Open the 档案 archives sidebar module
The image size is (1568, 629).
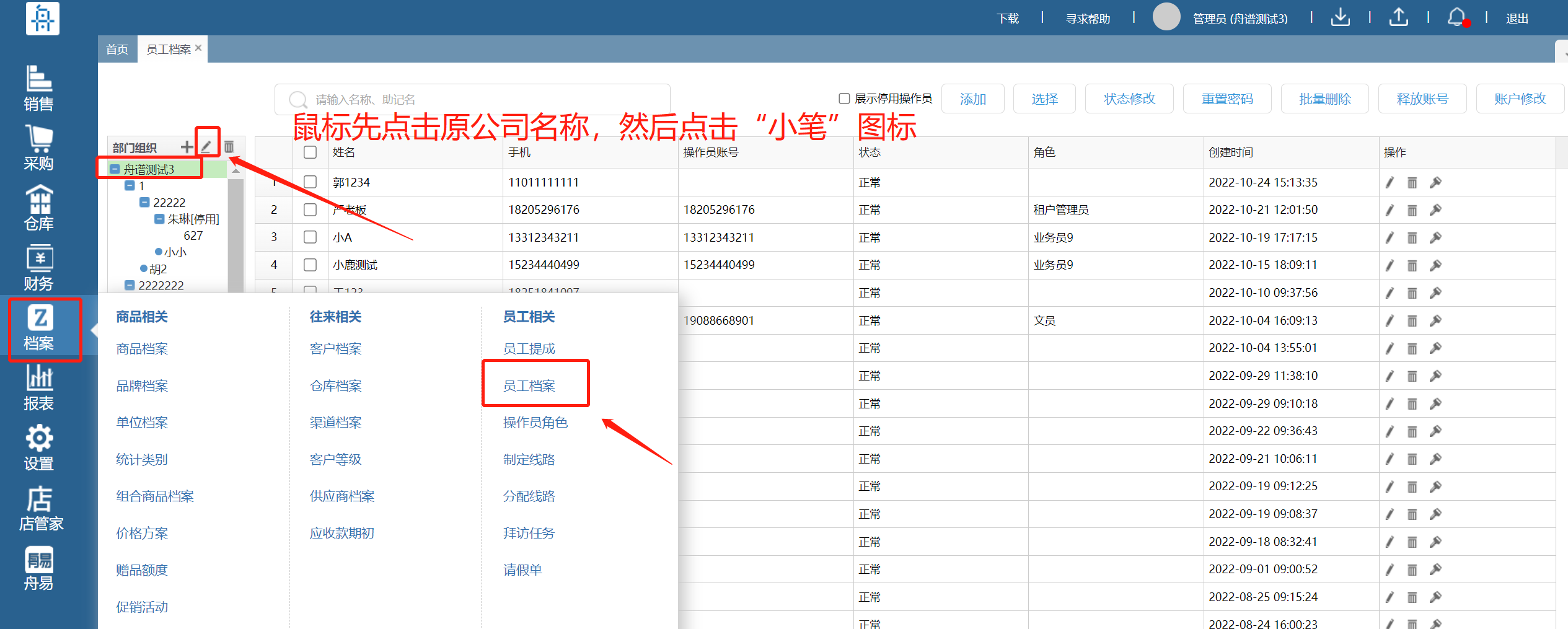(x=39, y=328)
